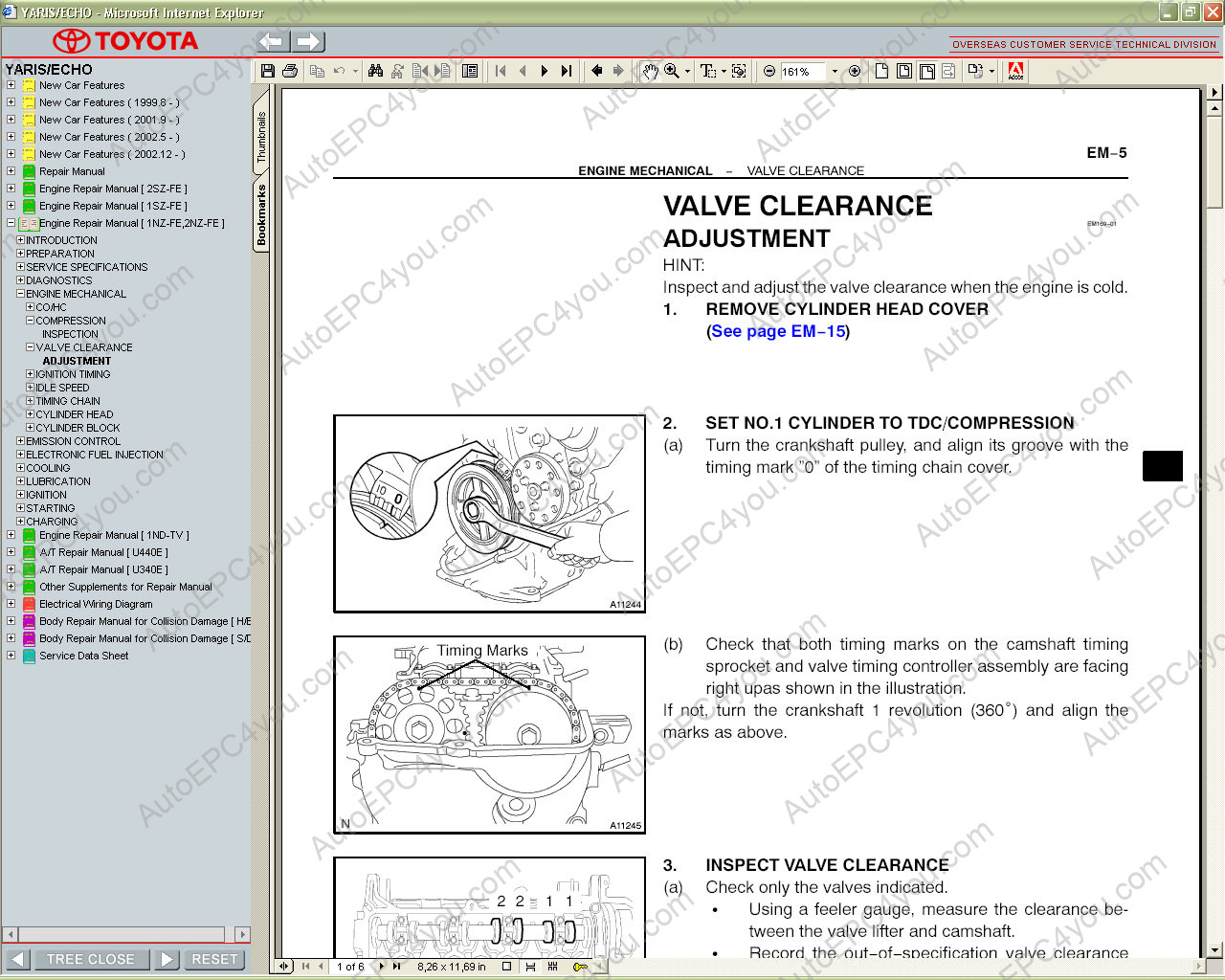1225x980 pixels.
Task: Click the zoom out minus button
Action: pyautogui.click(x=769, y=71)
